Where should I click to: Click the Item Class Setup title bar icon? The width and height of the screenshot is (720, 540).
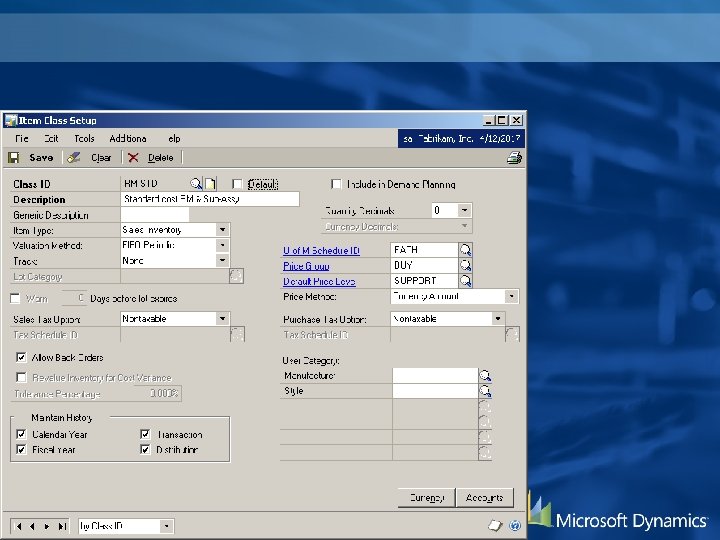11,121
